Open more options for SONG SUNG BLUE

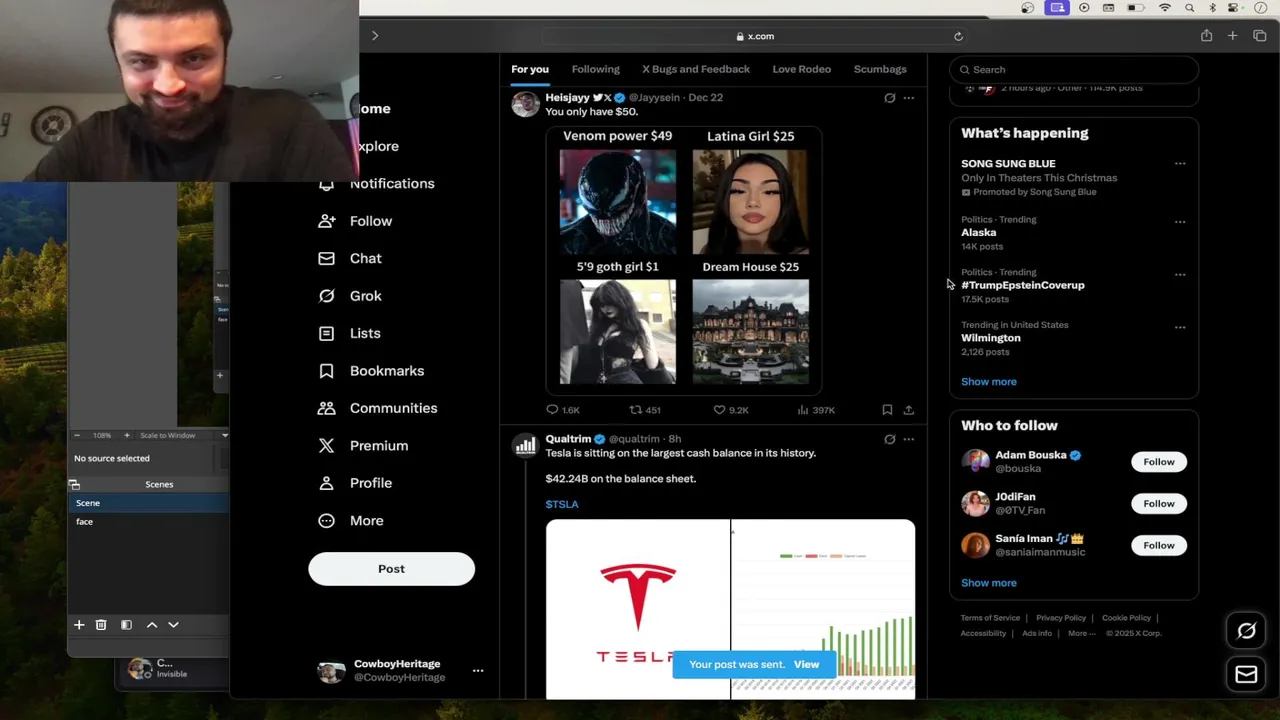pyautogui.click(x=1180, y=164)
